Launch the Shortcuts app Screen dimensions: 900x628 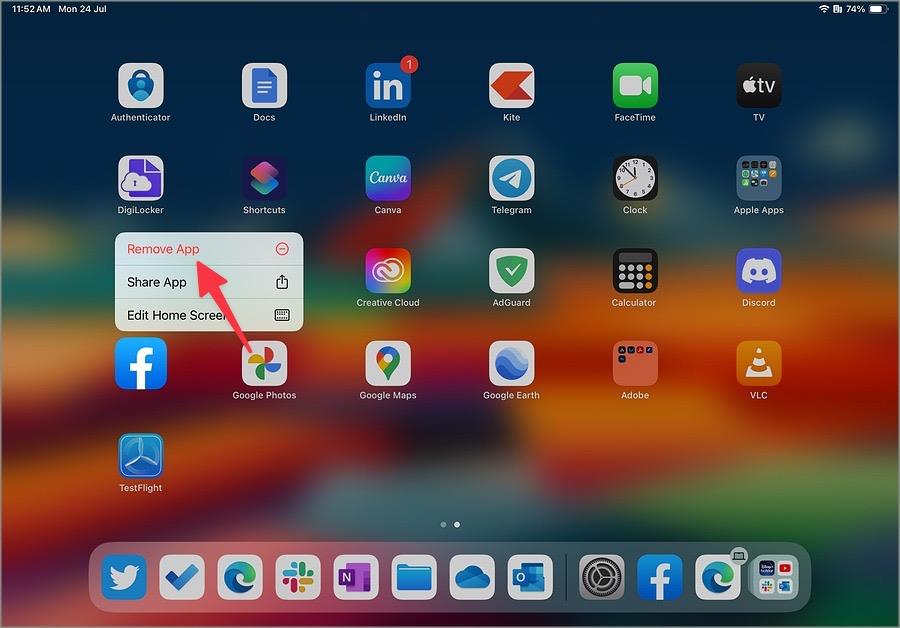264,178
